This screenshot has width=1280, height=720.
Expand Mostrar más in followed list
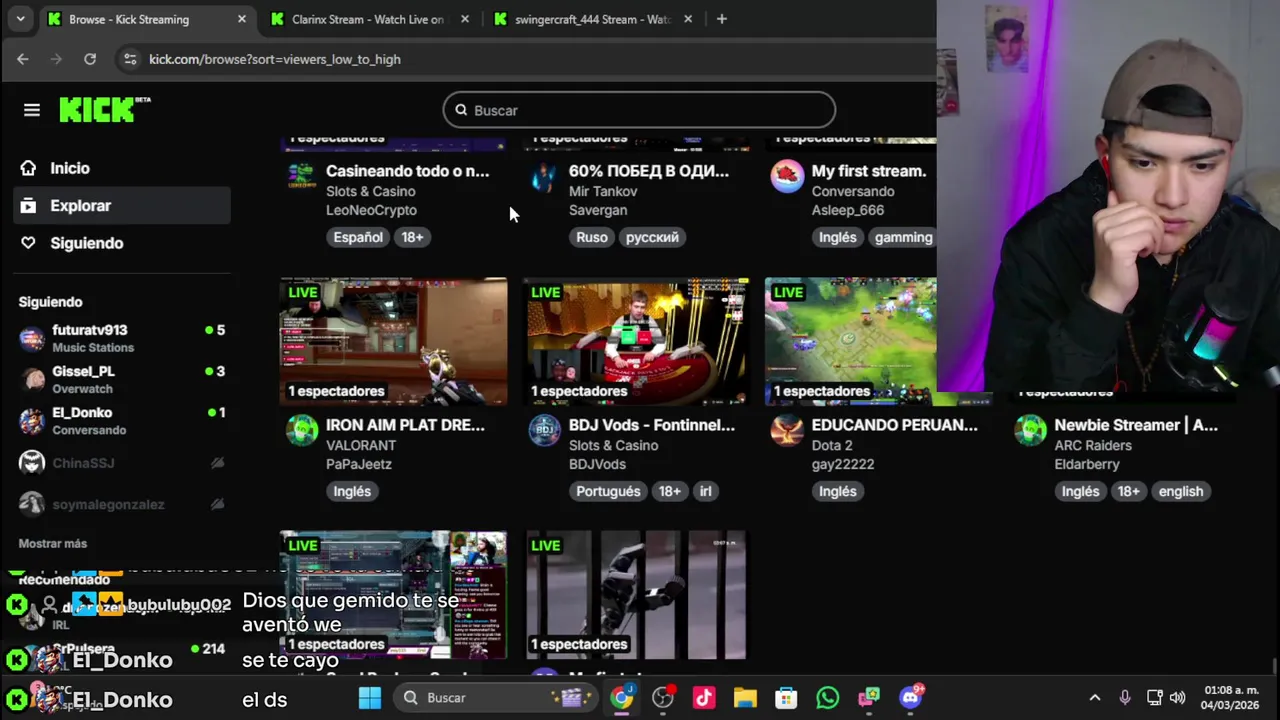53,543
